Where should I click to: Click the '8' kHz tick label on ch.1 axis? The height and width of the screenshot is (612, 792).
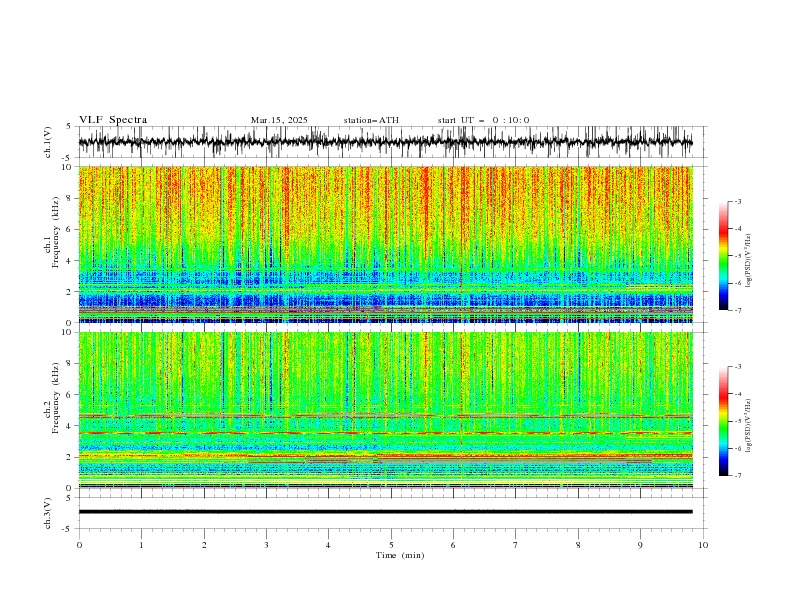tap(71, 198)
